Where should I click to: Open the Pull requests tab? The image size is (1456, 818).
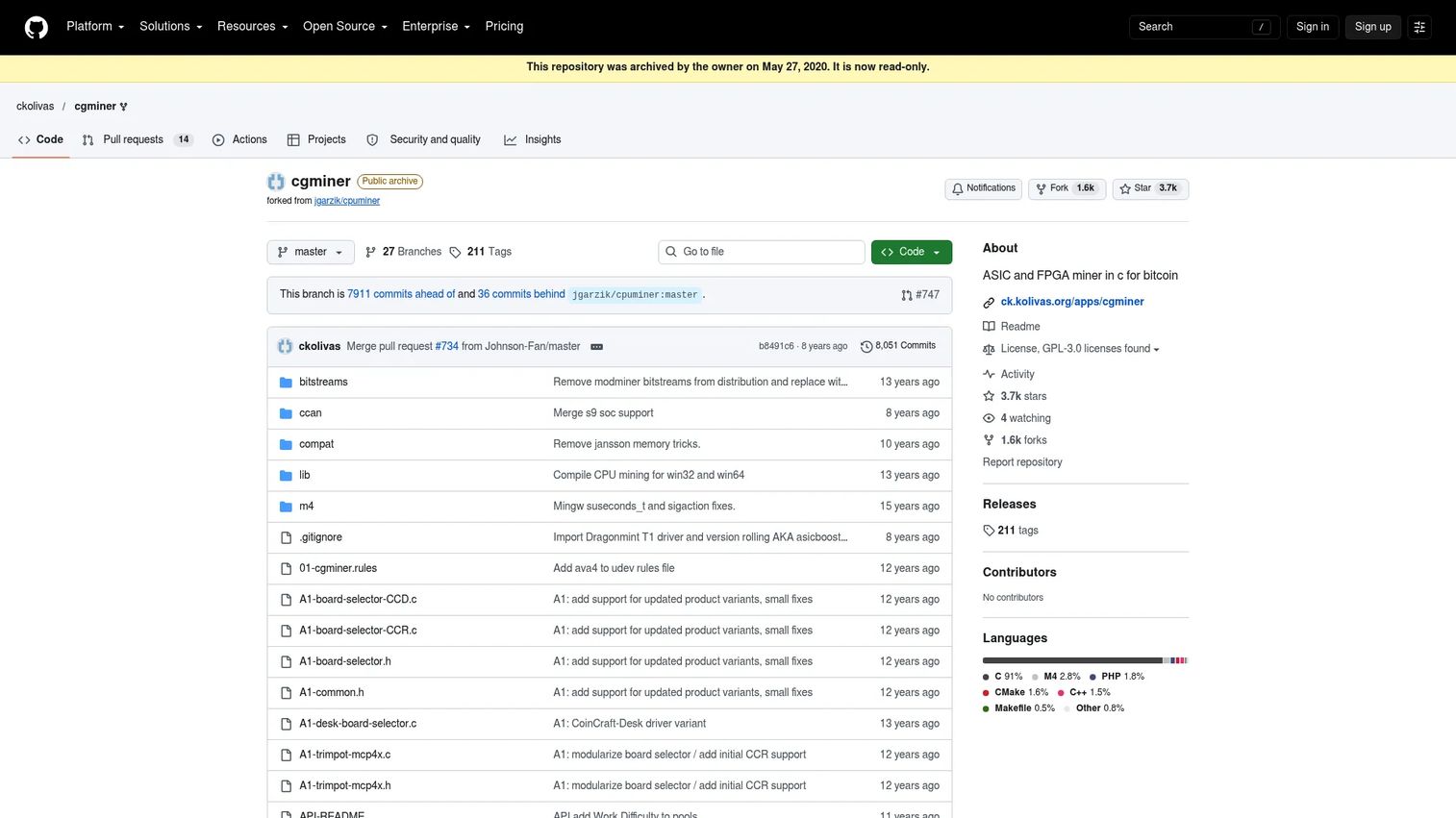138,140
